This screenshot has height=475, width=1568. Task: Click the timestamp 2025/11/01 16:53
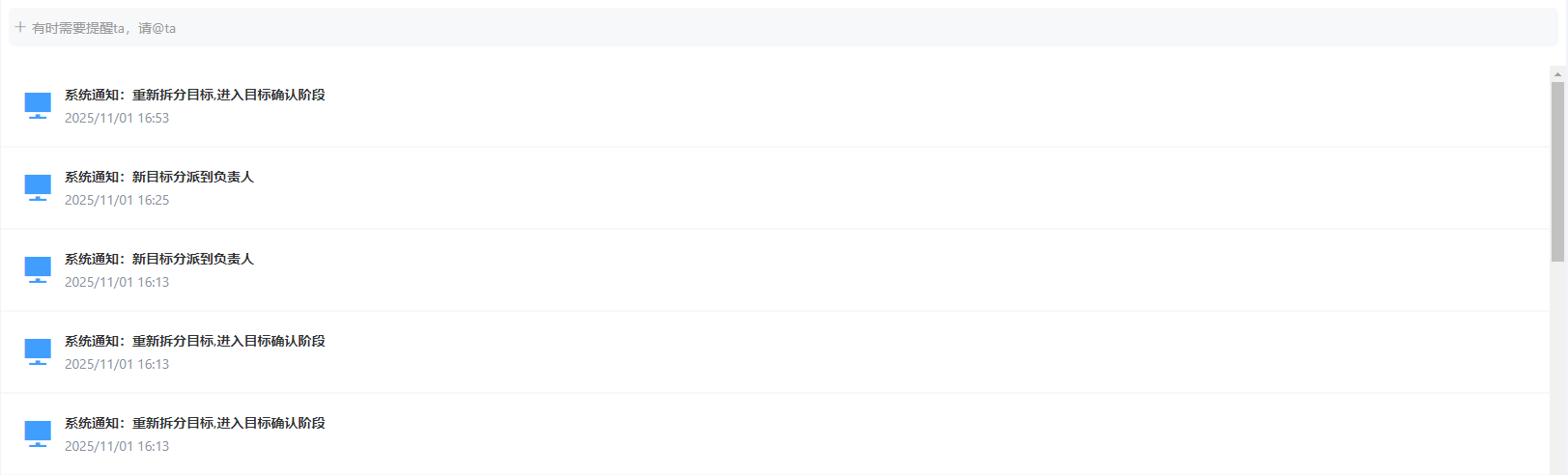coord(117,118)
